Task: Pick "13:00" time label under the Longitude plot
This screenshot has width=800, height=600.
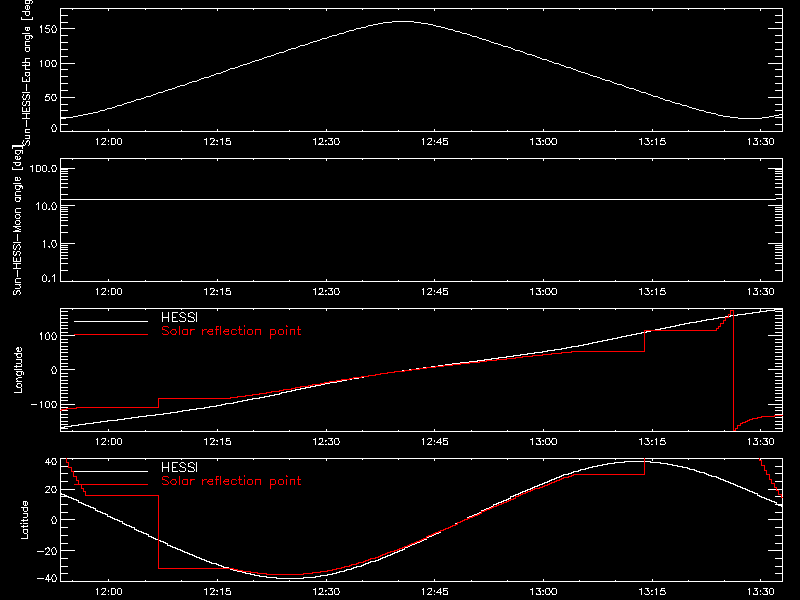Action: pyautogui.click(x=543, y=442)
